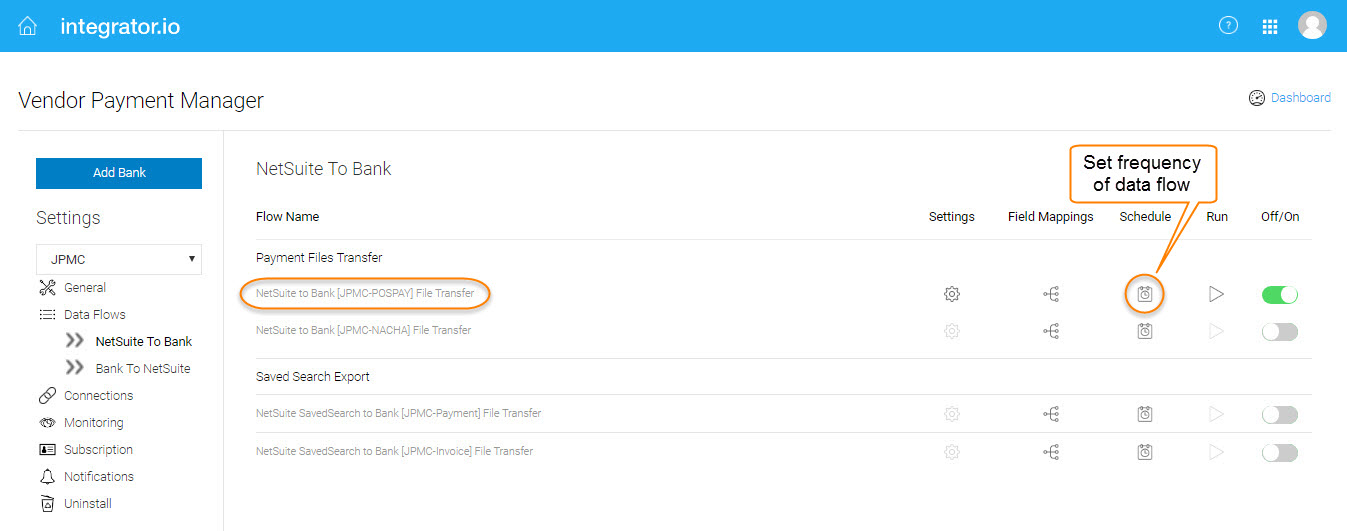Screen dimensions: 1347x531
Task: Open the JPMC bank dropdown
Action: click(119, 259)
